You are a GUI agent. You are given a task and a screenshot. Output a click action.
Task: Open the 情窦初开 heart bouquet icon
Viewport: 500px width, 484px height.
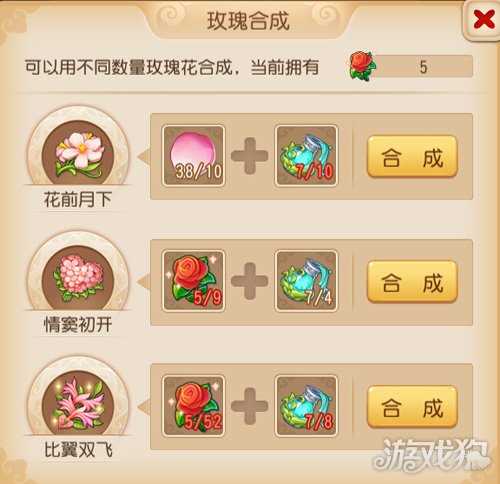pyautogui.click(x=78, y=277)
